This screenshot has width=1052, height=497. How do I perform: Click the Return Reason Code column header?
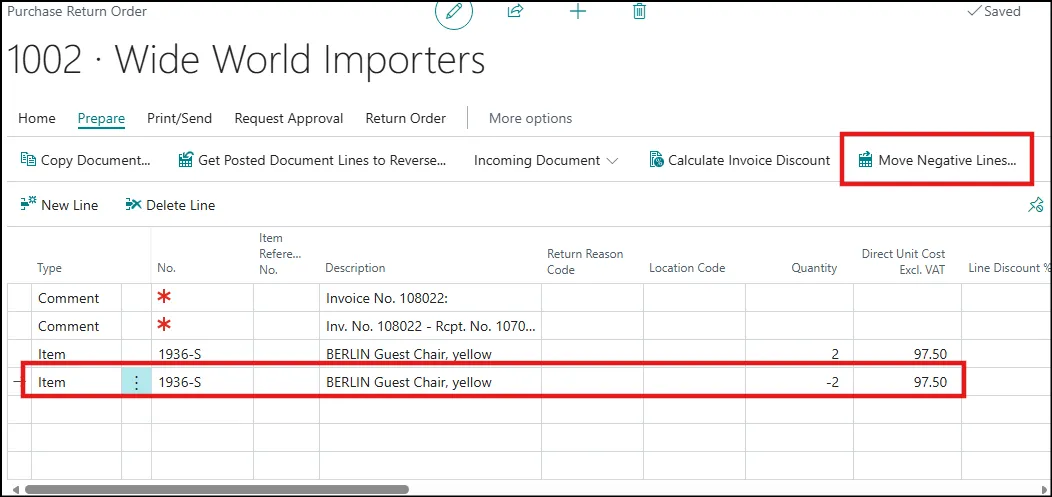[585, 262]
